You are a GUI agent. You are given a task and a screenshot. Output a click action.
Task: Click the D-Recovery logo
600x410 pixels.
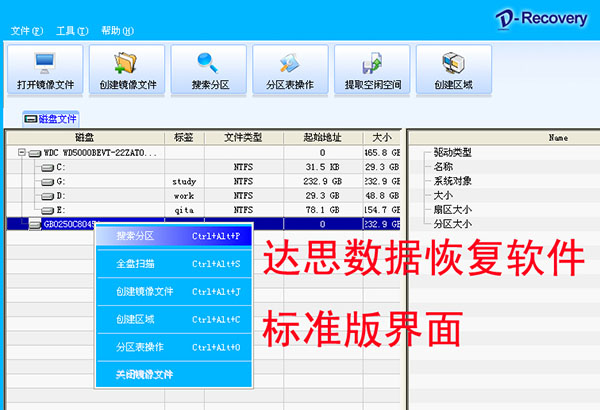541,19
